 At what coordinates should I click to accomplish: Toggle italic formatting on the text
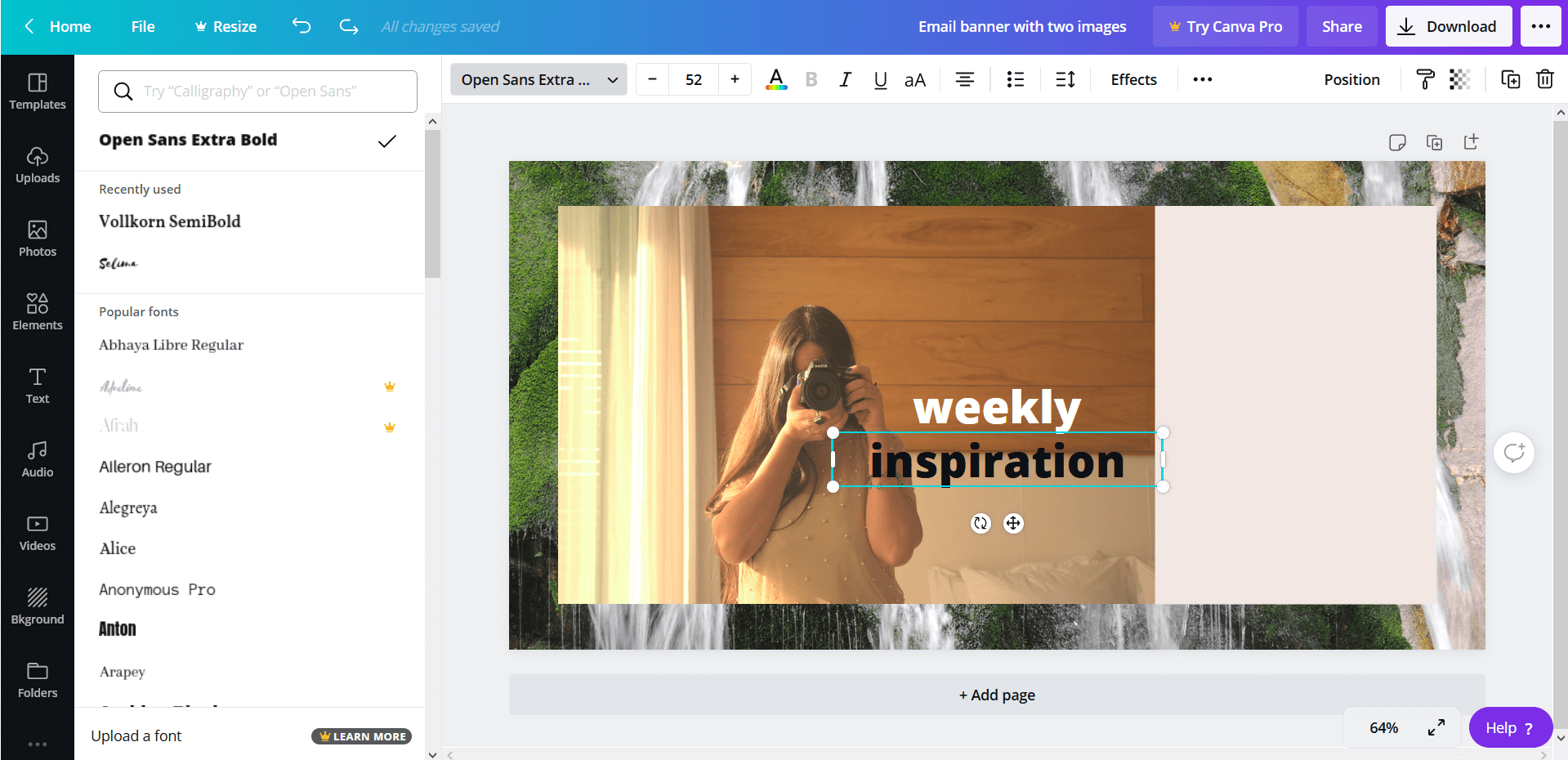[845, 79]
